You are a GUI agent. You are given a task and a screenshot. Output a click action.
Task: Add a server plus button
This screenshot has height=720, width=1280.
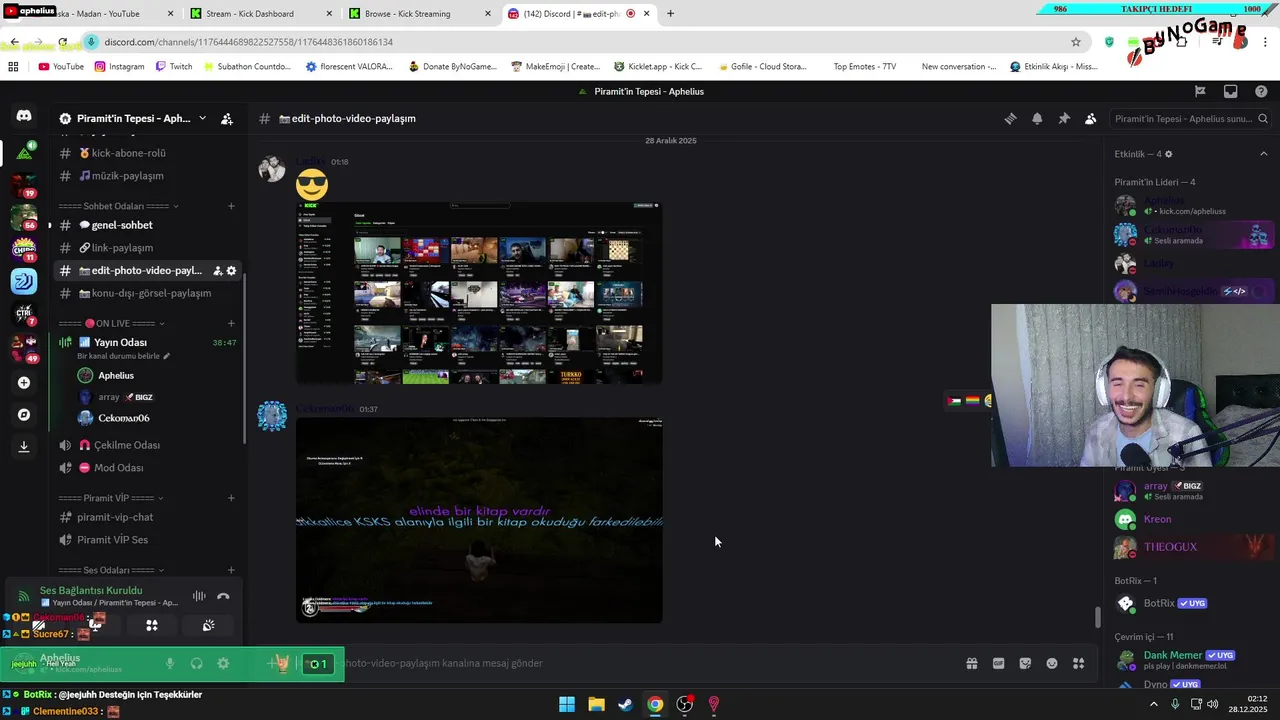[x=24, y=383]
